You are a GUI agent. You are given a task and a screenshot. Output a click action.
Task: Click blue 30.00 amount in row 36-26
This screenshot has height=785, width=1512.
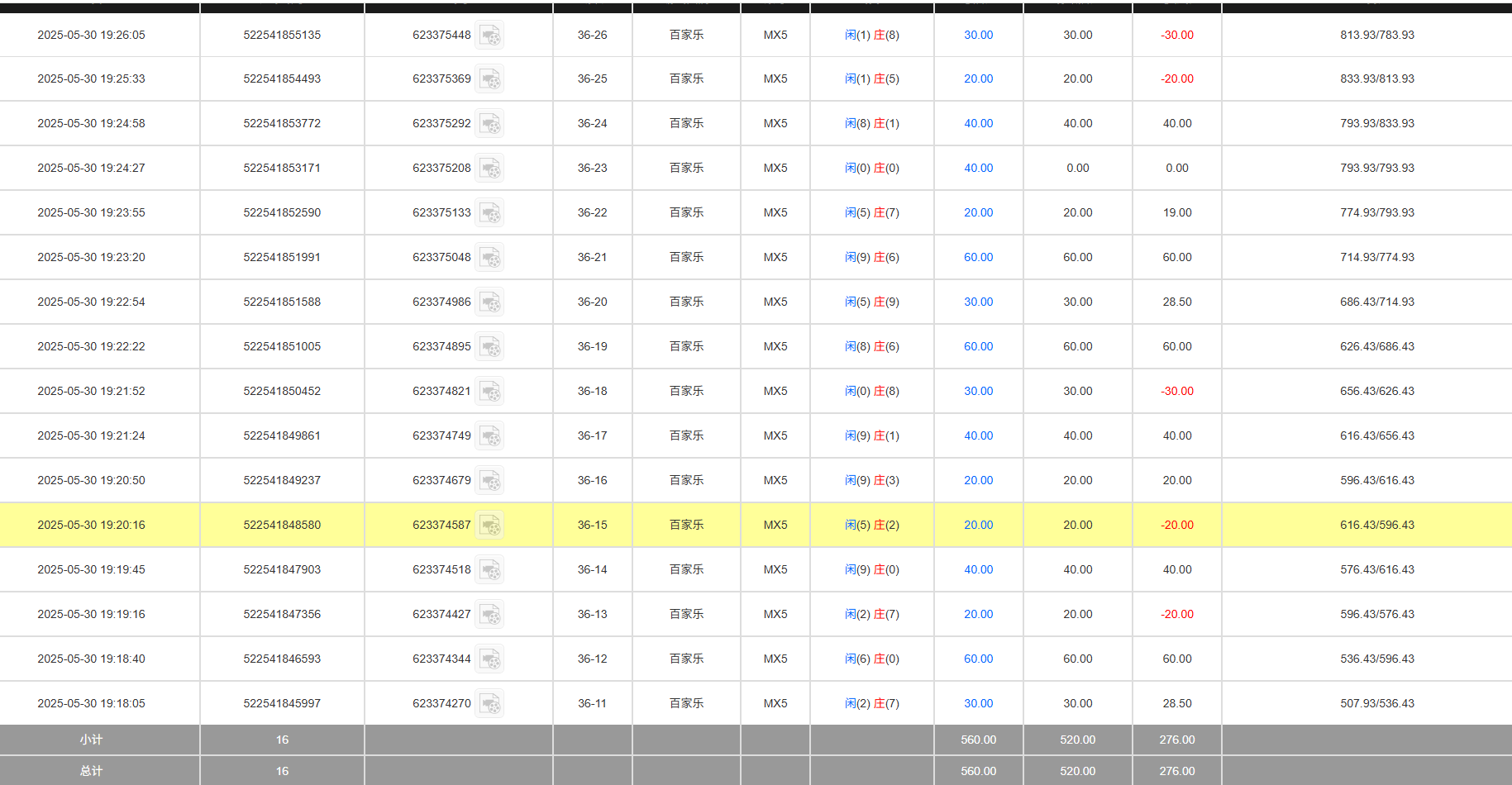978,36
